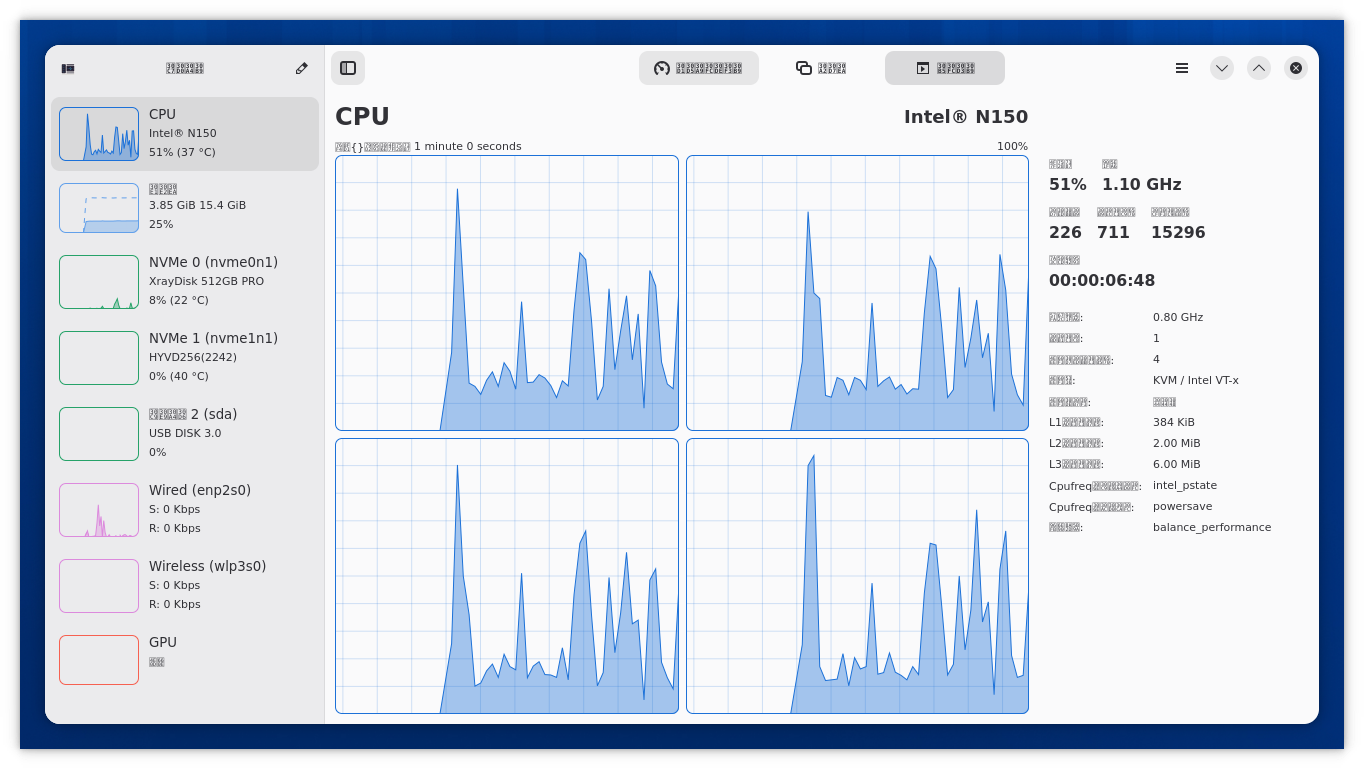1364x769 pixels.
Task: Select the CPU Intel N150 sidebar entry
Action: click(185, 134)
